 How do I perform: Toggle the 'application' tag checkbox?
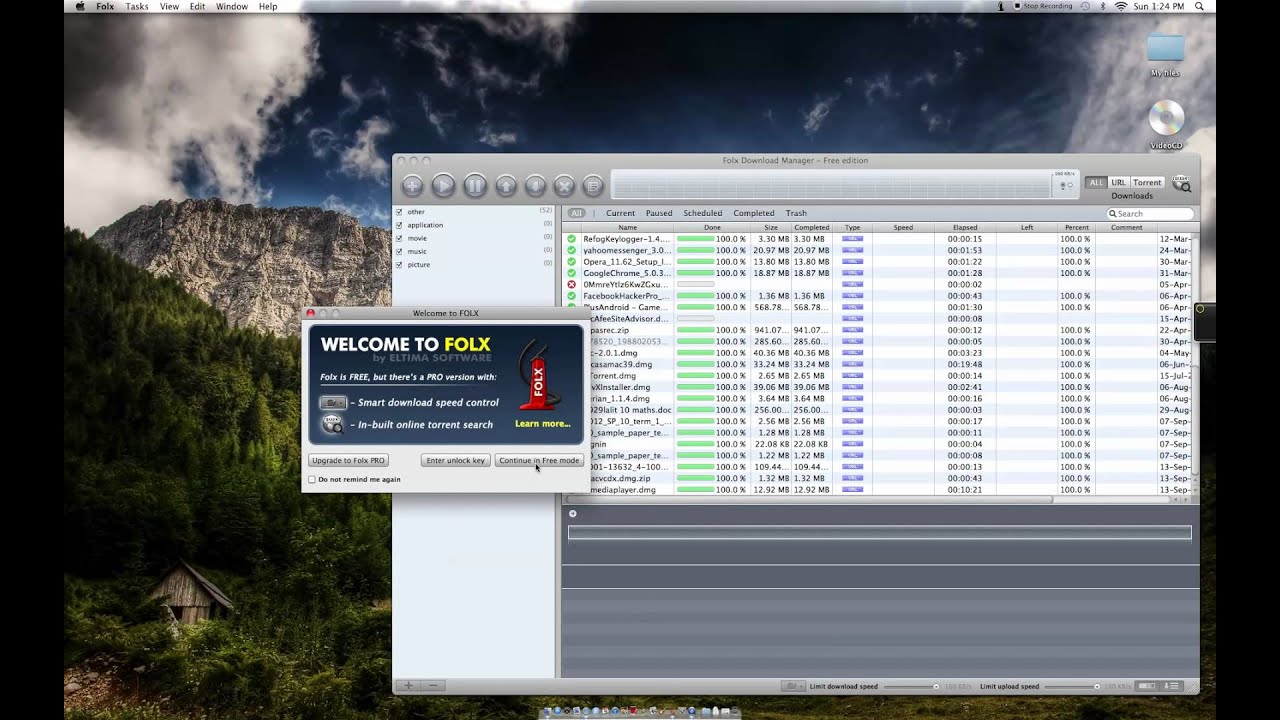(399, 225)
